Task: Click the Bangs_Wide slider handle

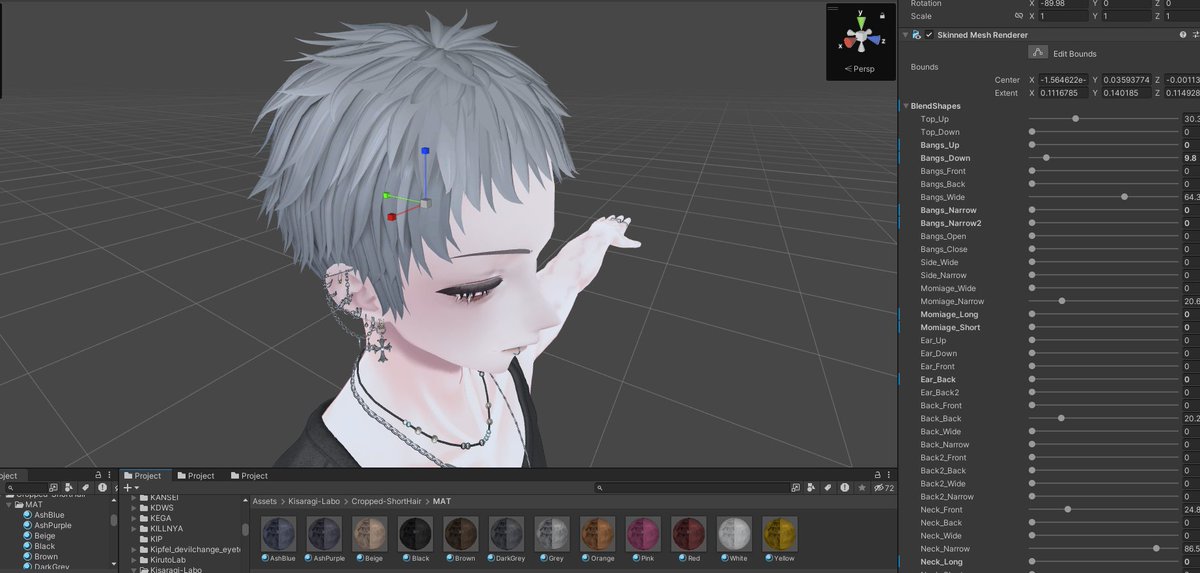Action: click(x=1124, y=197)
